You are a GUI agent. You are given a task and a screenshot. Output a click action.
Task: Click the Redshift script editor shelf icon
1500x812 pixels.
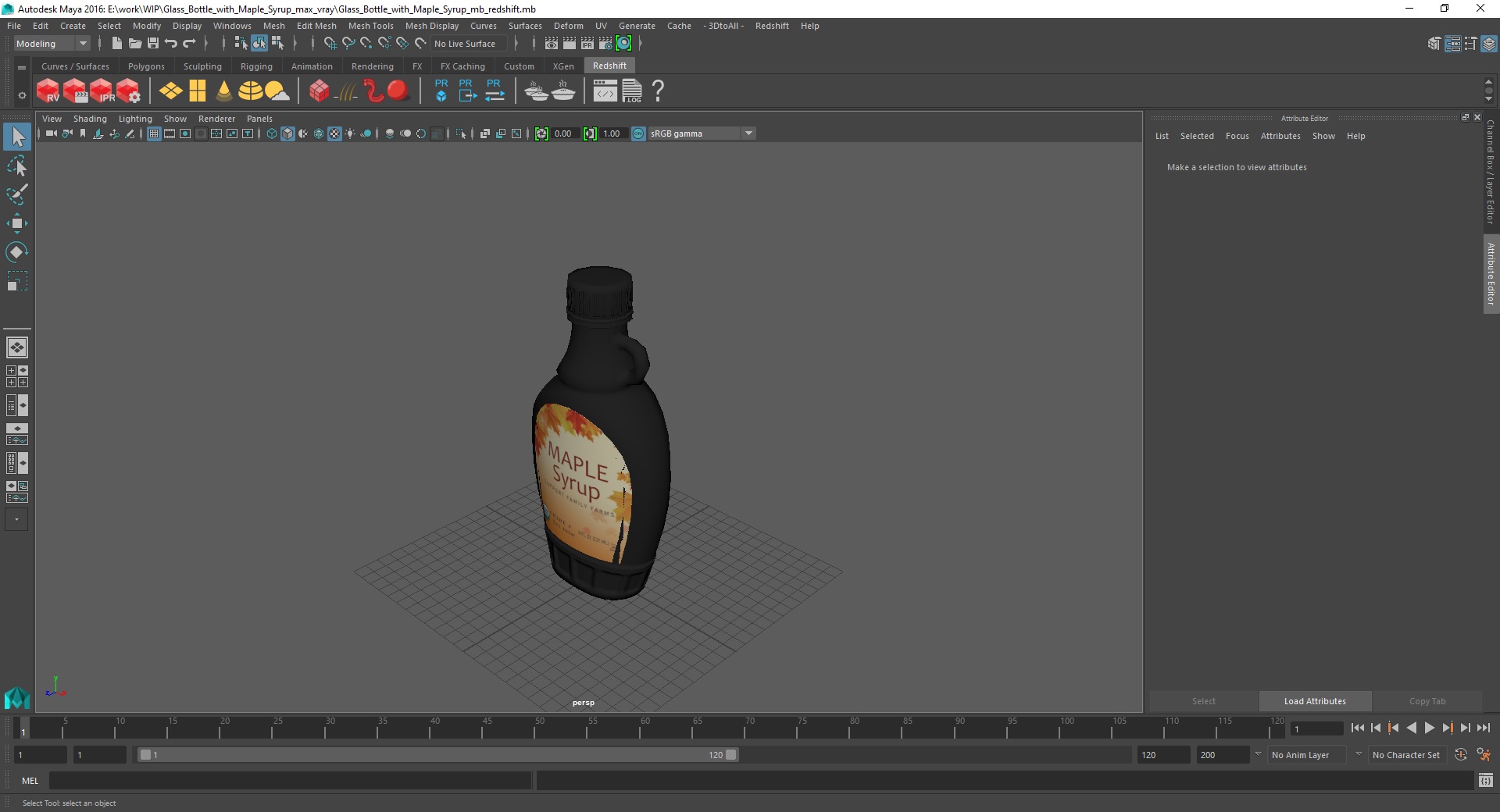(x=605, y=91)
